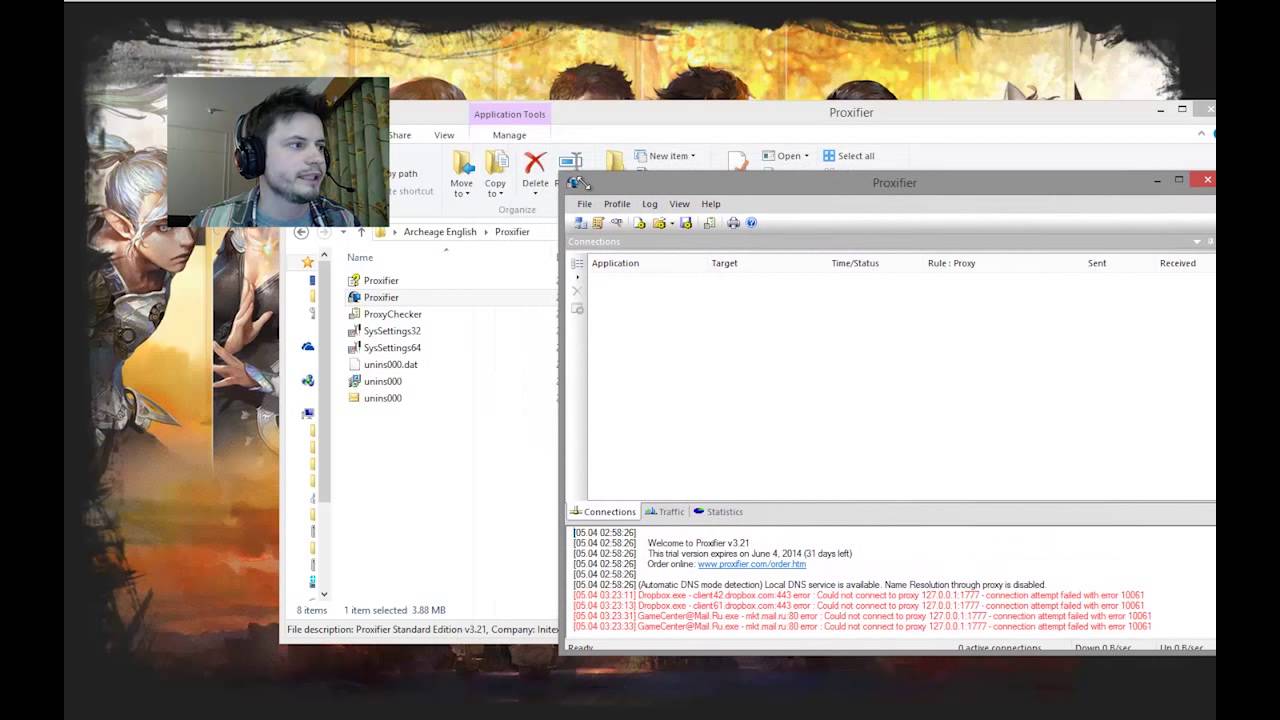
Task: Click the blue Help toolbar icon
Action: [x=752, y=223]
